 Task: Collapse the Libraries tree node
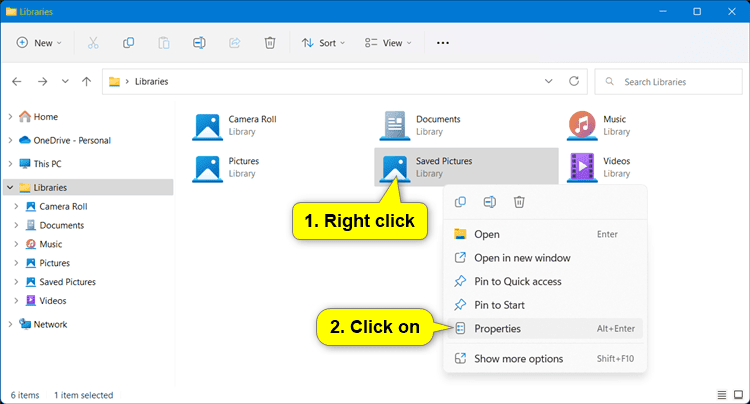tap(10, 187)
